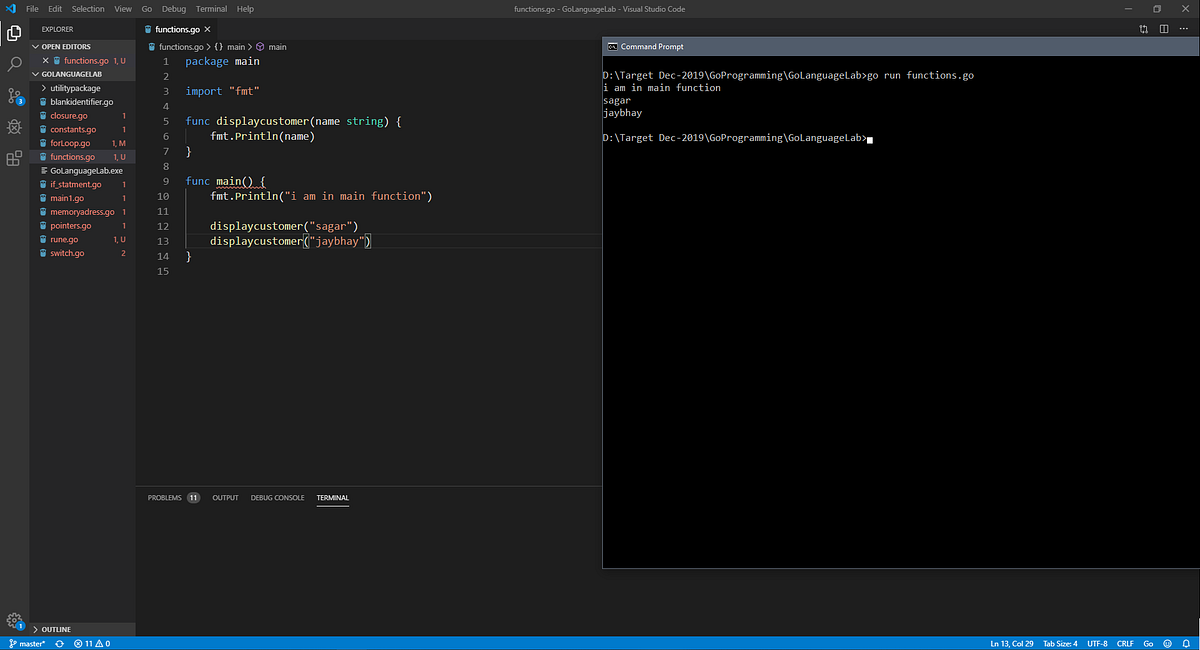Click the Synchronize Changes status icon
This screenshot has width=1200, height=650.
point(60,644)
